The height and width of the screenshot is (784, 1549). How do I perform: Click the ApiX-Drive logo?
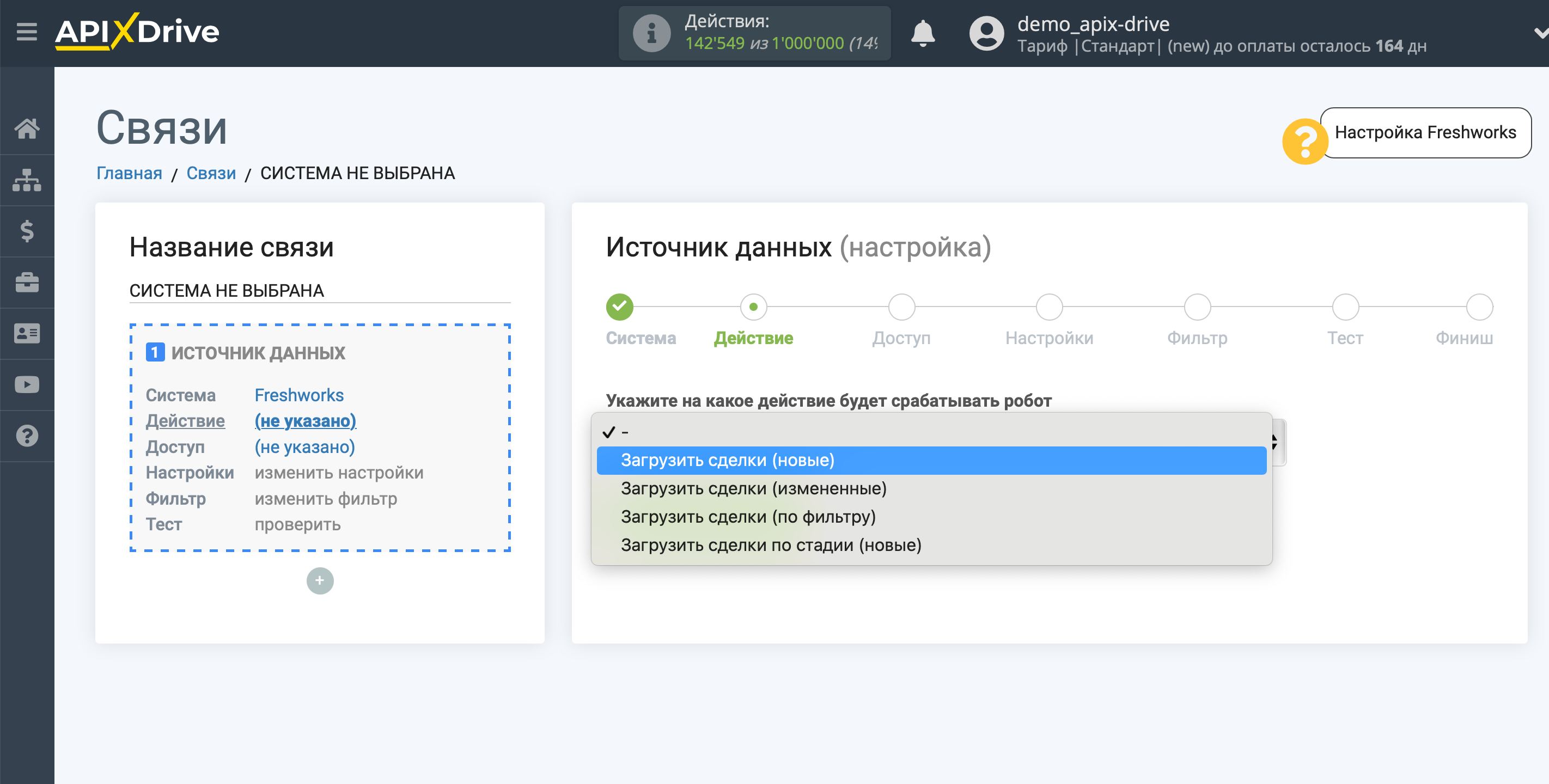(x=137, y=31)
